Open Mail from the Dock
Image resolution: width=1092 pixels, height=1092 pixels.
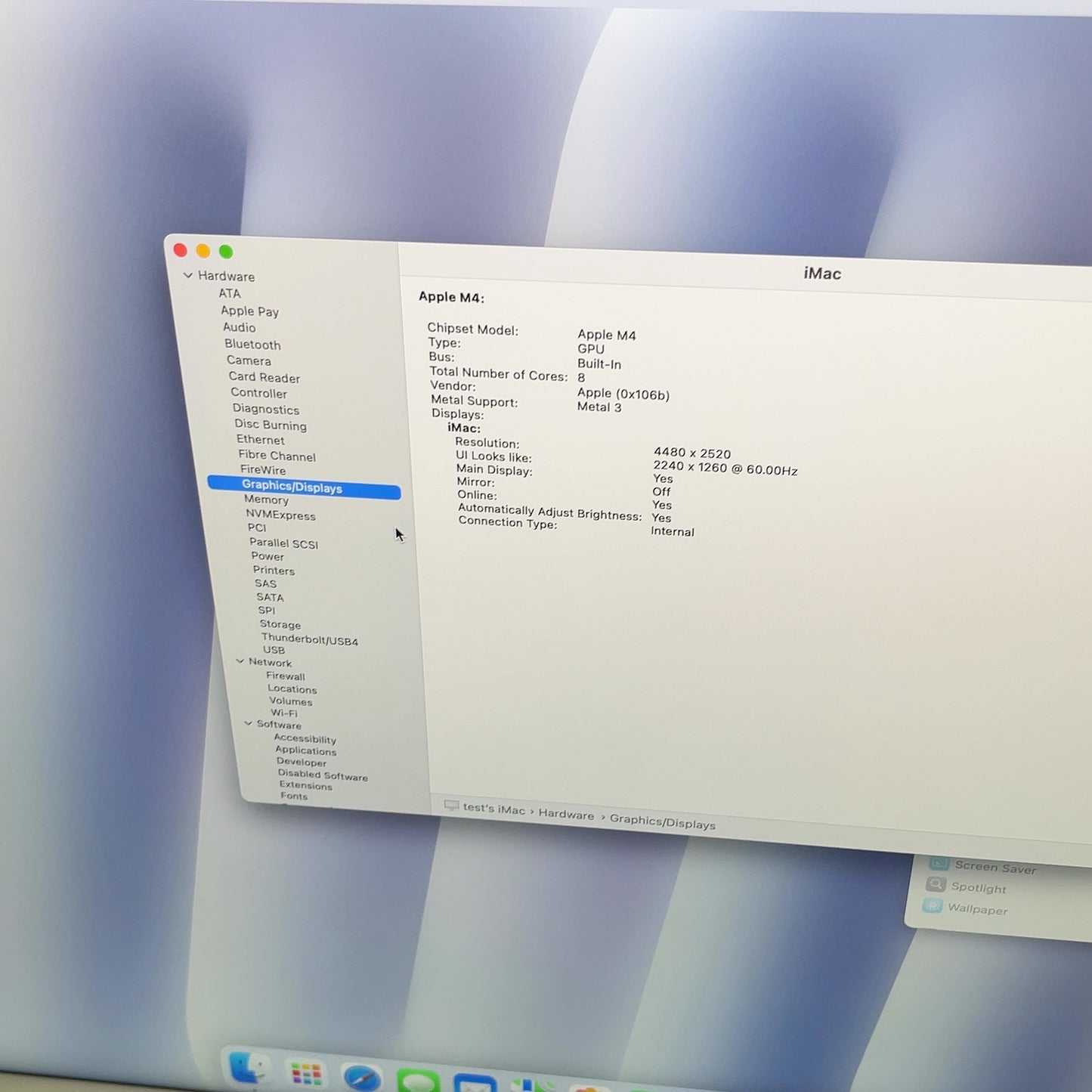pos(475,1084)
